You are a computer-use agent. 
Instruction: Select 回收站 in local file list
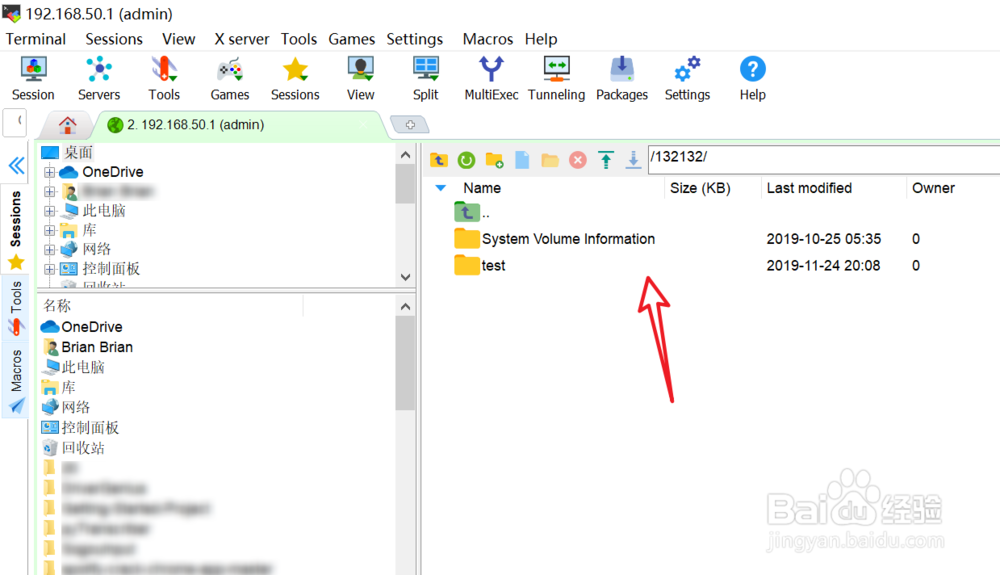[x=73, y=448]
